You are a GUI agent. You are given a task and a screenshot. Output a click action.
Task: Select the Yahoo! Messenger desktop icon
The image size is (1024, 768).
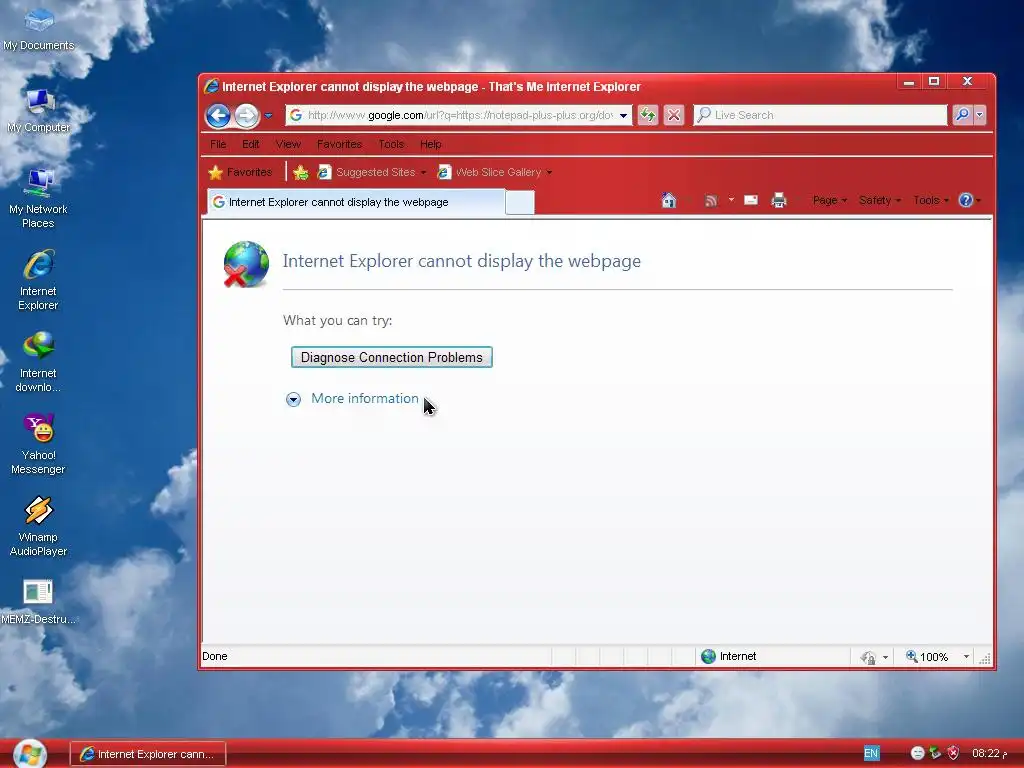click(x=38, y=445)
